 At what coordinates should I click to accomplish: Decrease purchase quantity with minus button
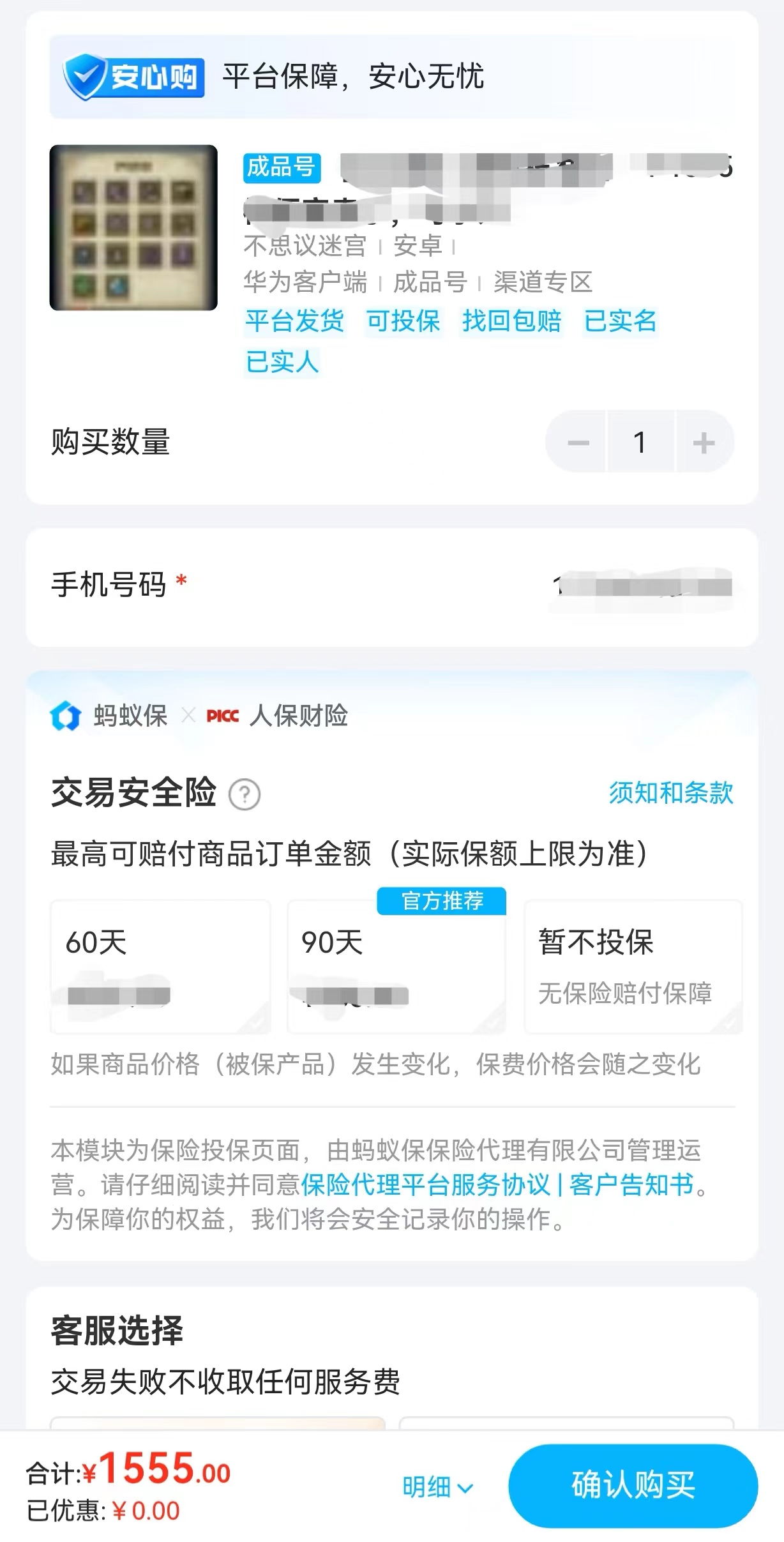(x=578, y=442)
